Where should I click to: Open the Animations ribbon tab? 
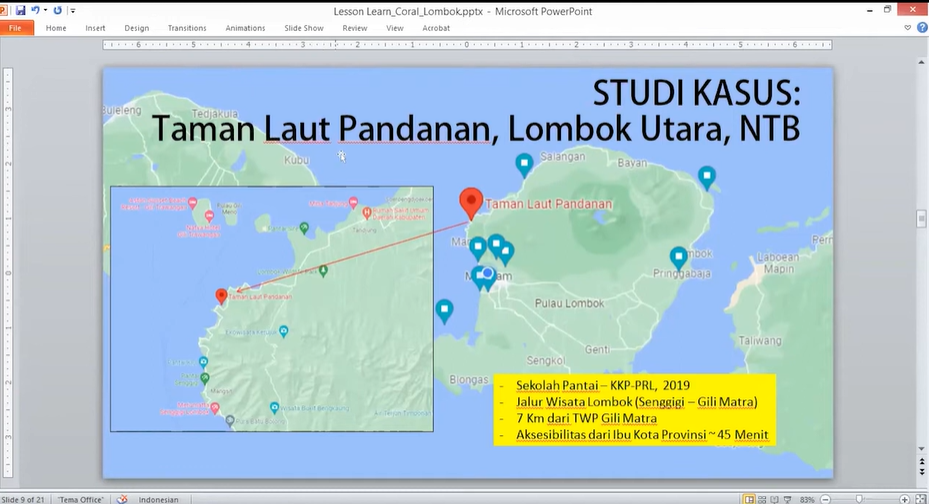coord(245,28)
